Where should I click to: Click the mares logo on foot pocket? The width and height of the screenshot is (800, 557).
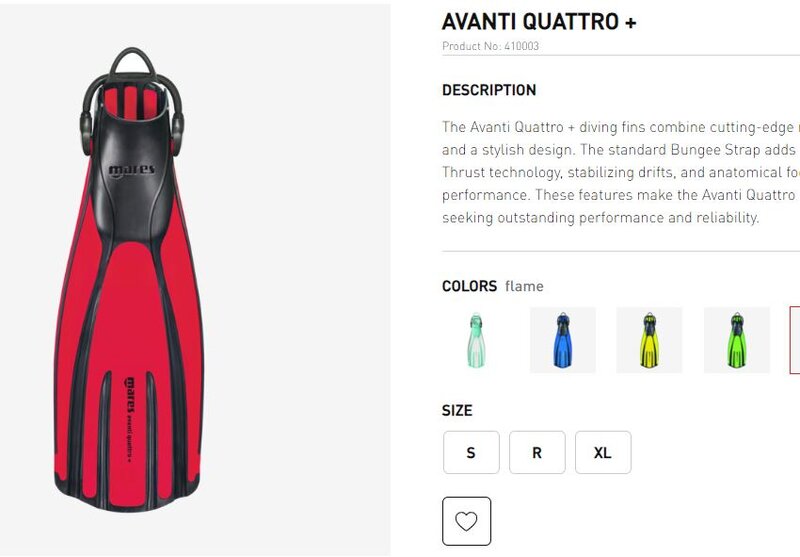(132, 170)
